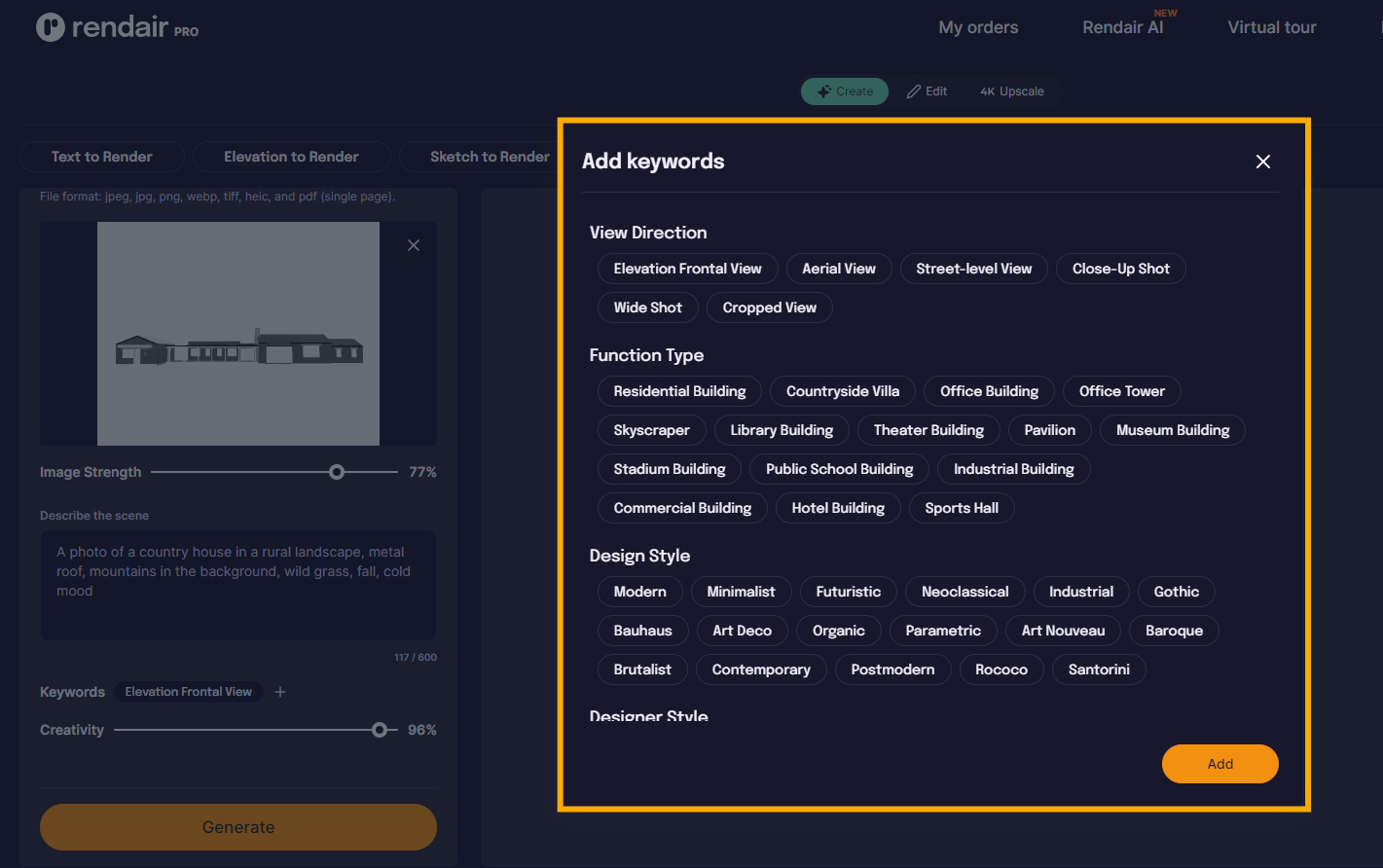Viewport: 1383px width, 868px height.
Task: Click the orange Add button
Action: coord(1219,764)
